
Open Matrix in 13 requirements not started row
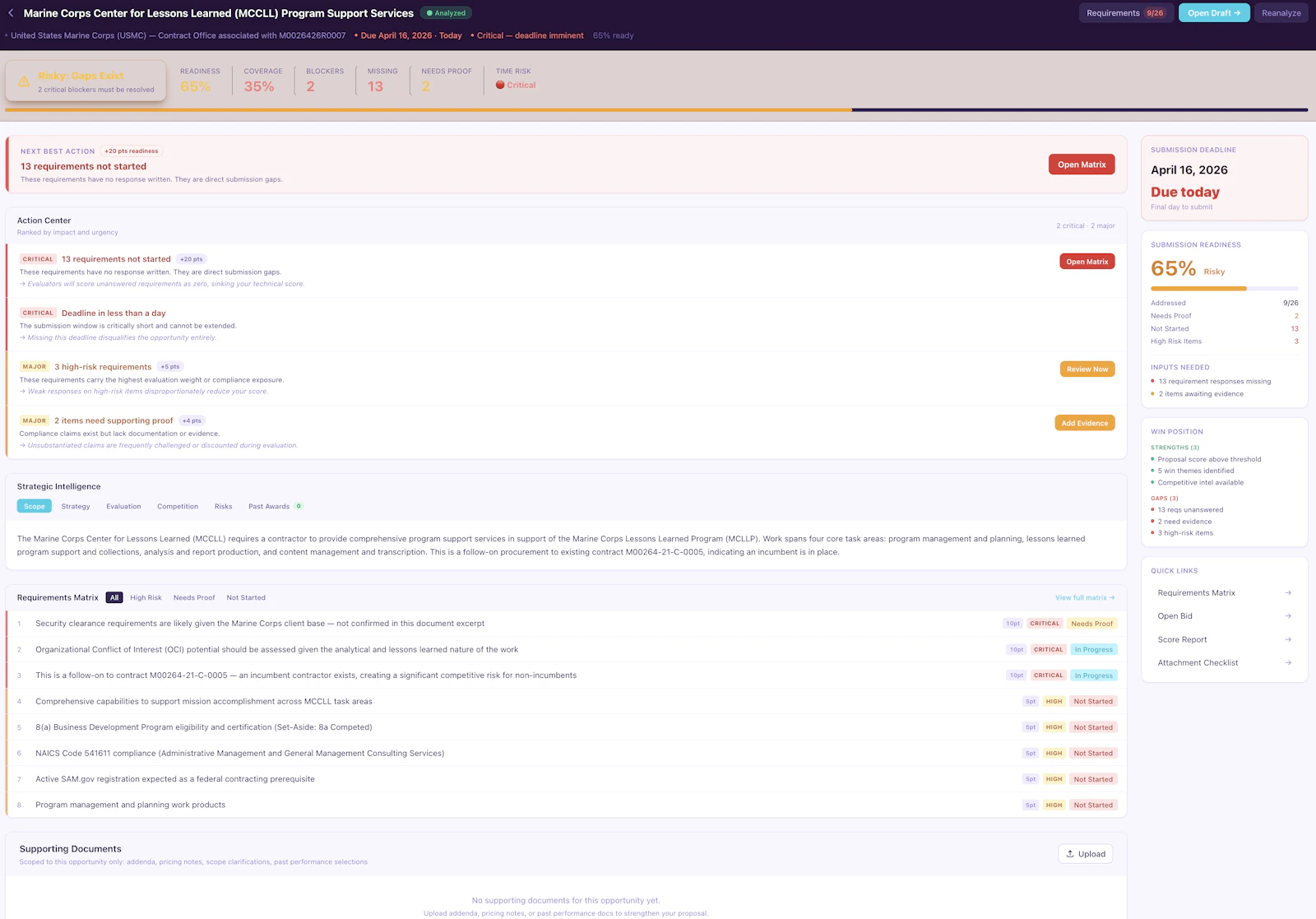click(1087, 262)
